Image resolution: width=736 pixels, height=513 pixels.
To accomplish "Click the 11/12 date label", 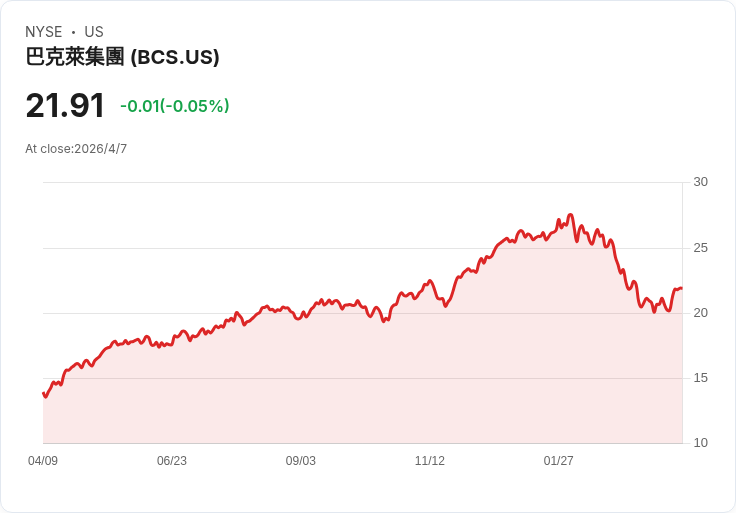I will [x=430, y=461].
